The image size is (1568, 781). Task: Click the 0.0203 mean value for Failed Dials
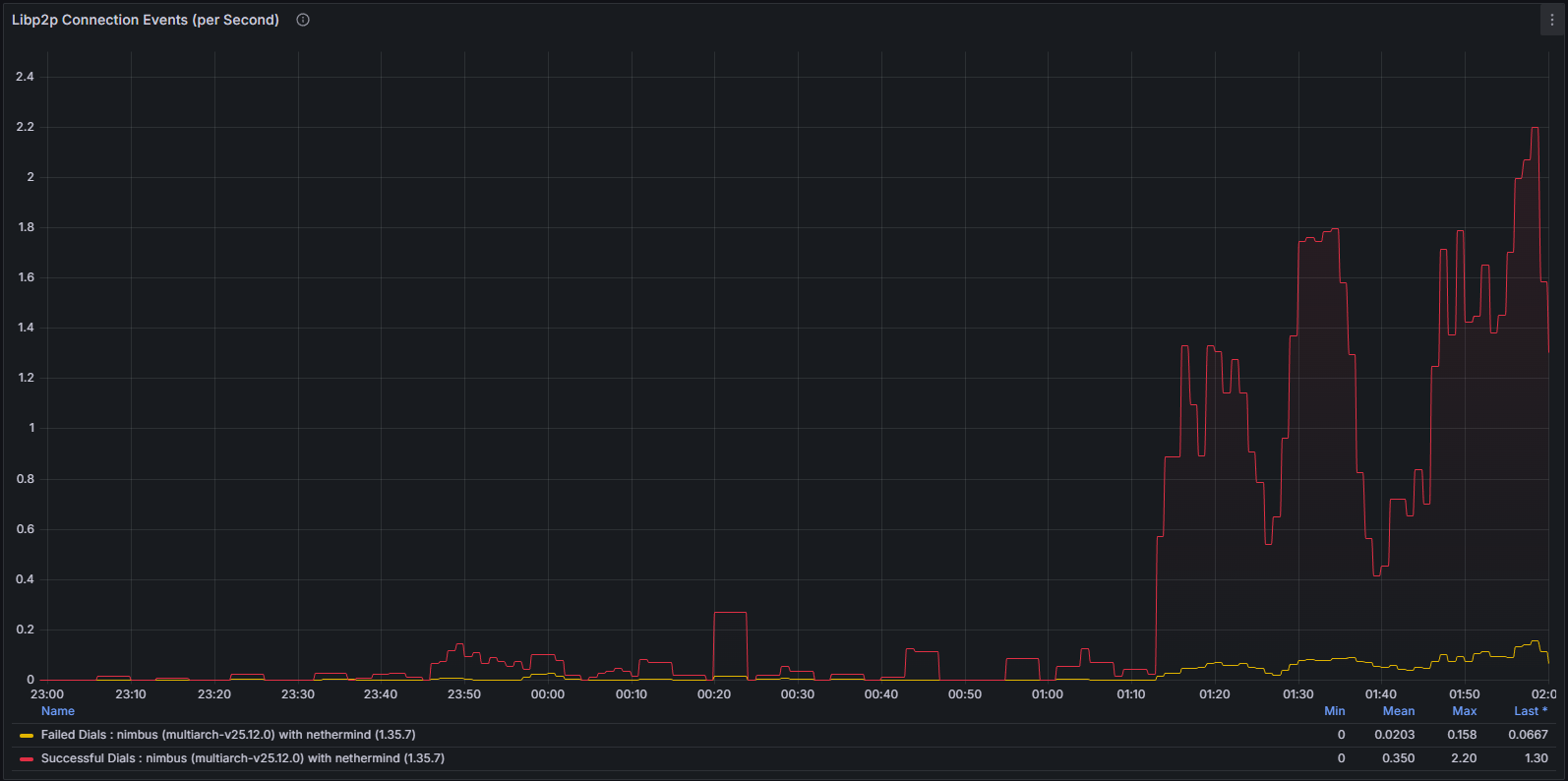click(1394, 735)
